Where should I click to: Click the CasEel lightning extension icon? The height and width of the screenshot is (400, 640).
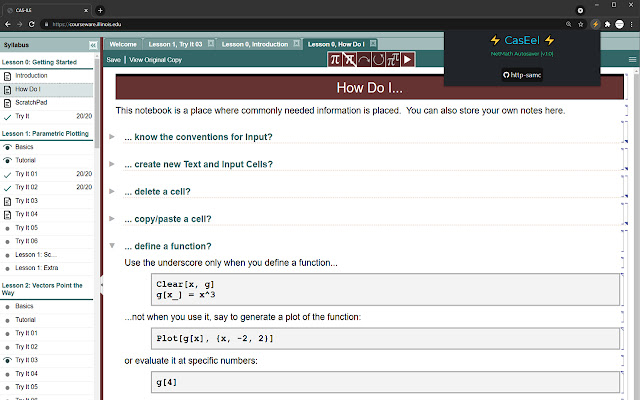click(596, 22)
